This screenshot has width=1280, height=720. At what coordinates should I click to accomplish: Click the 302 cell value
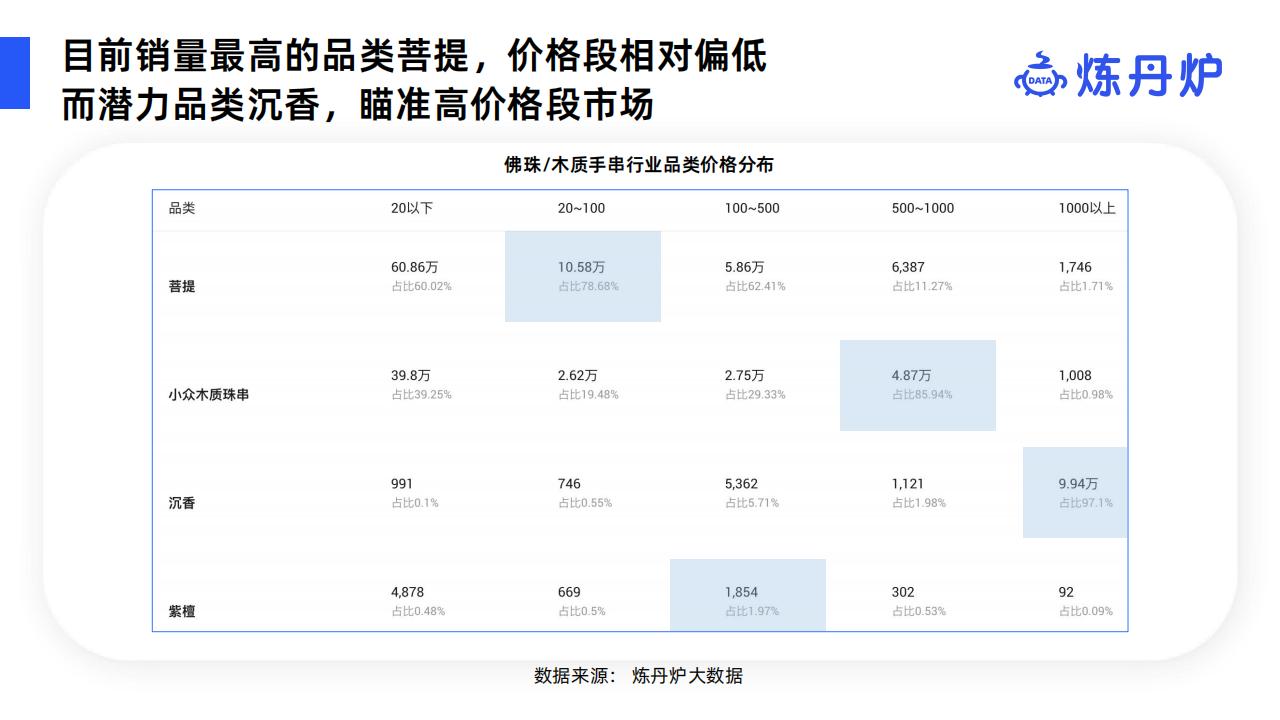point(903,592)
